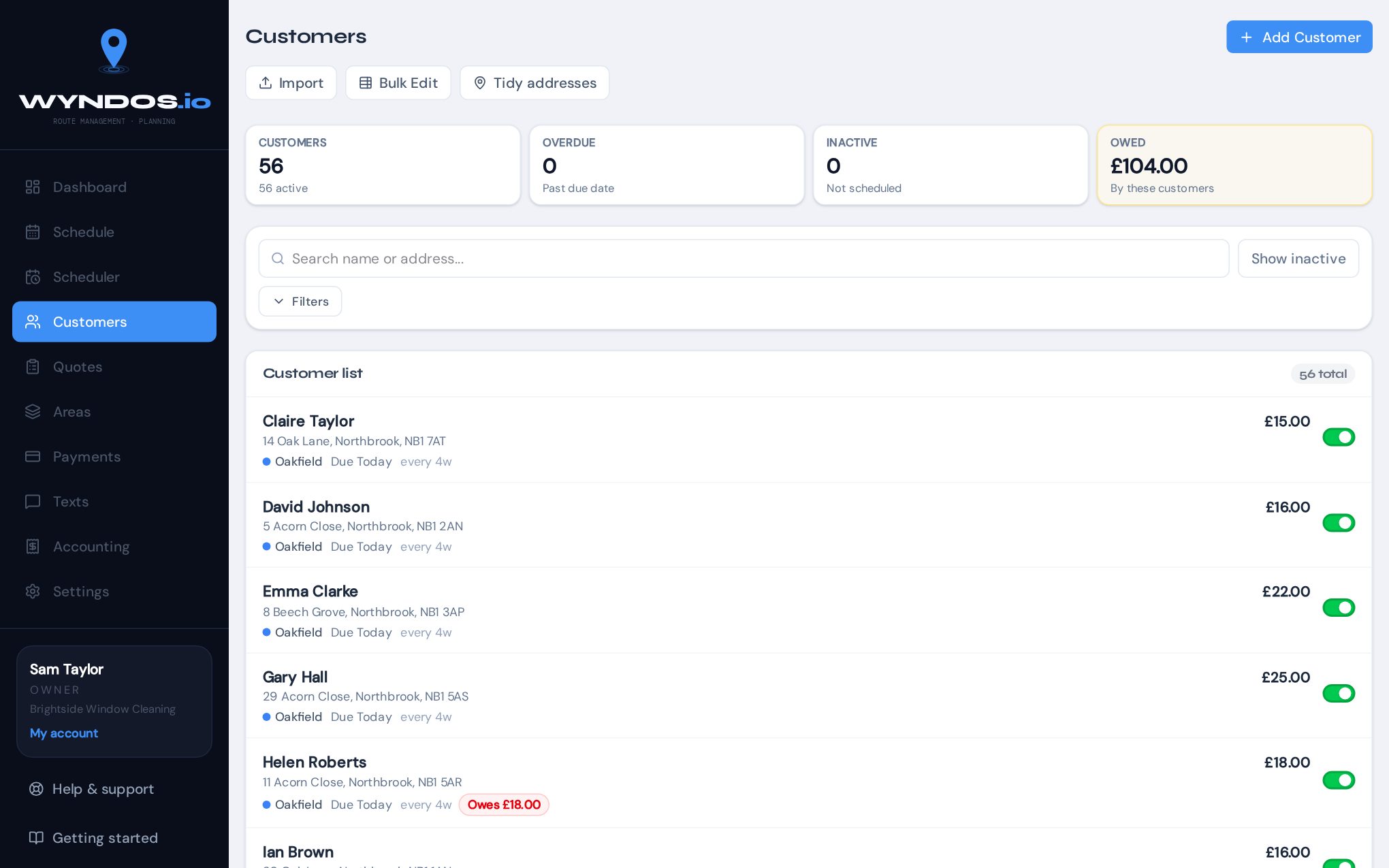The width and height of the screenshot is (1389, 868).
Task: Click Gary Hall's £25.00 price
Action: (1286, 677)
